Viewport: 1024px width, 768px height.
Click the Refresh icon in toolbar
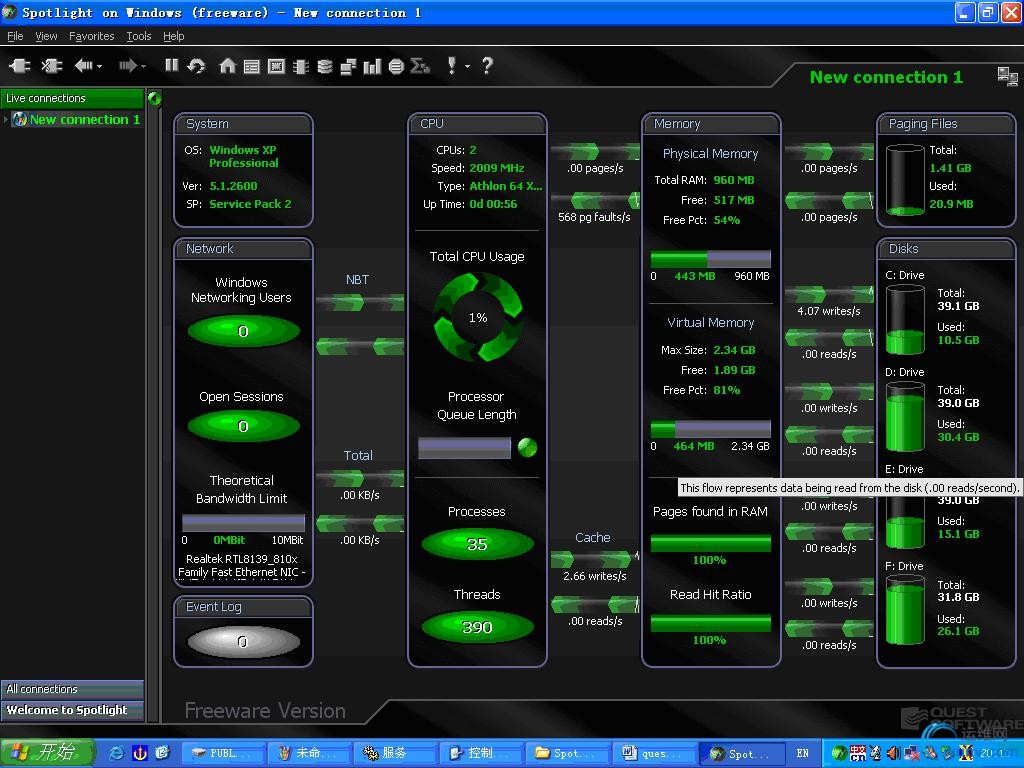click(x=196, y=65)
